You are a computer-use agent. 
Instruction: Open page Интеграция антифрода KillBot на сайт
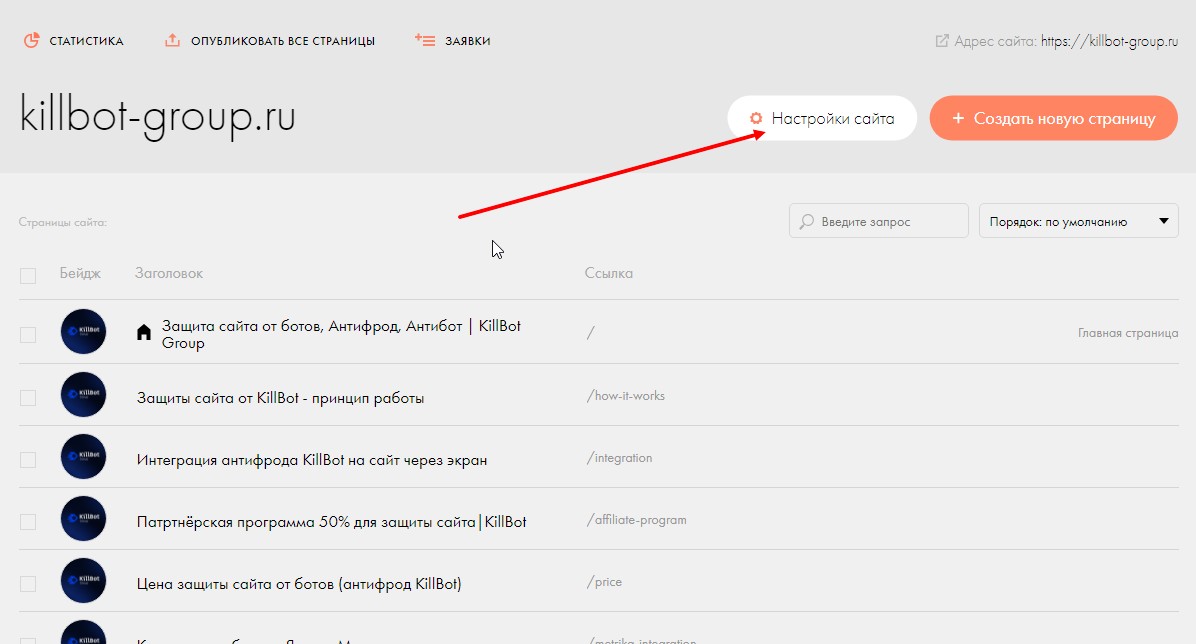point(312,460)
